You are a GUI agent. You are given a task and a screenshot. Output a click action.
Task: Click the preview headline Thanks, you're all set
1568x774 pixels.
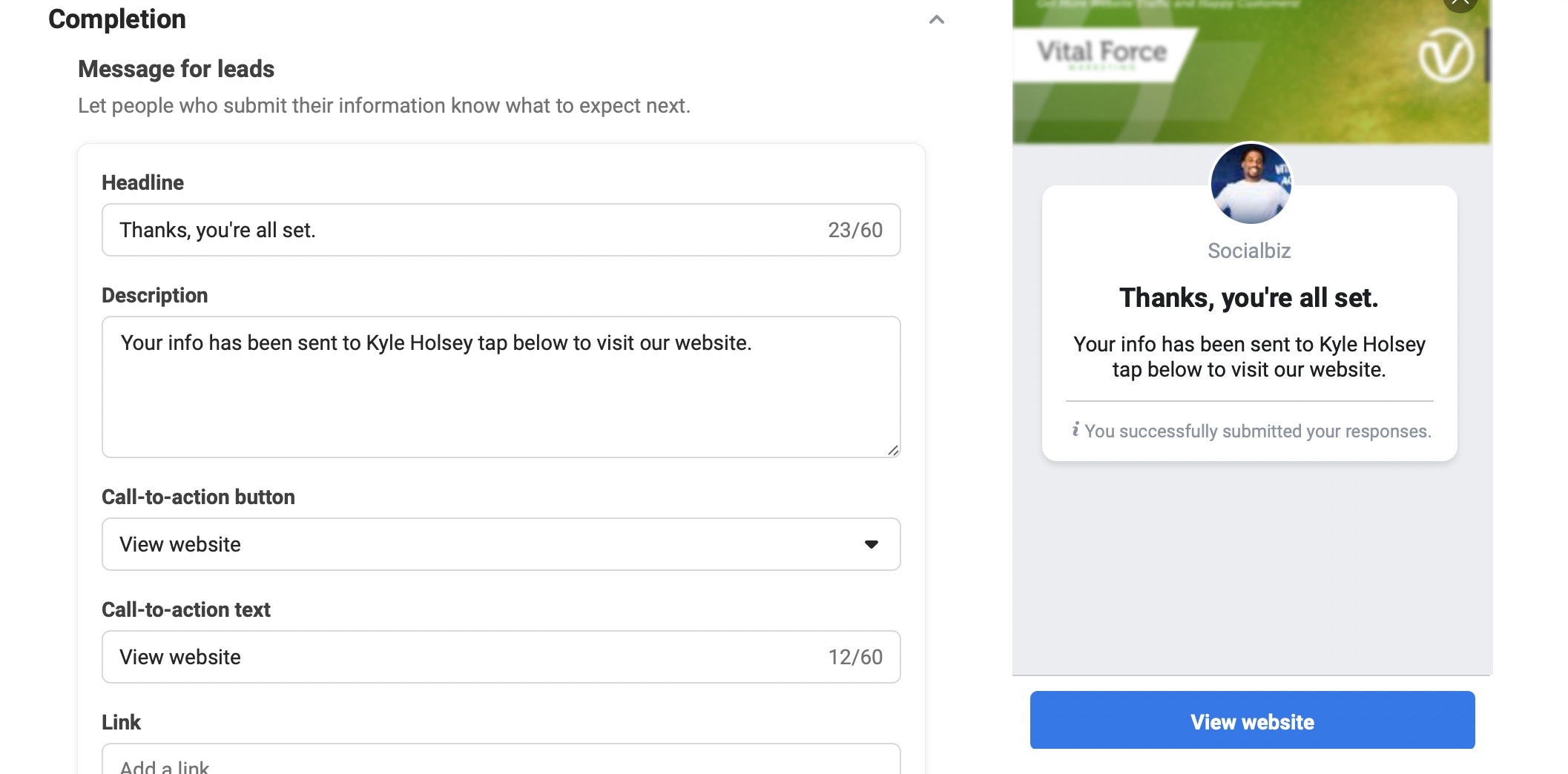1249,298
